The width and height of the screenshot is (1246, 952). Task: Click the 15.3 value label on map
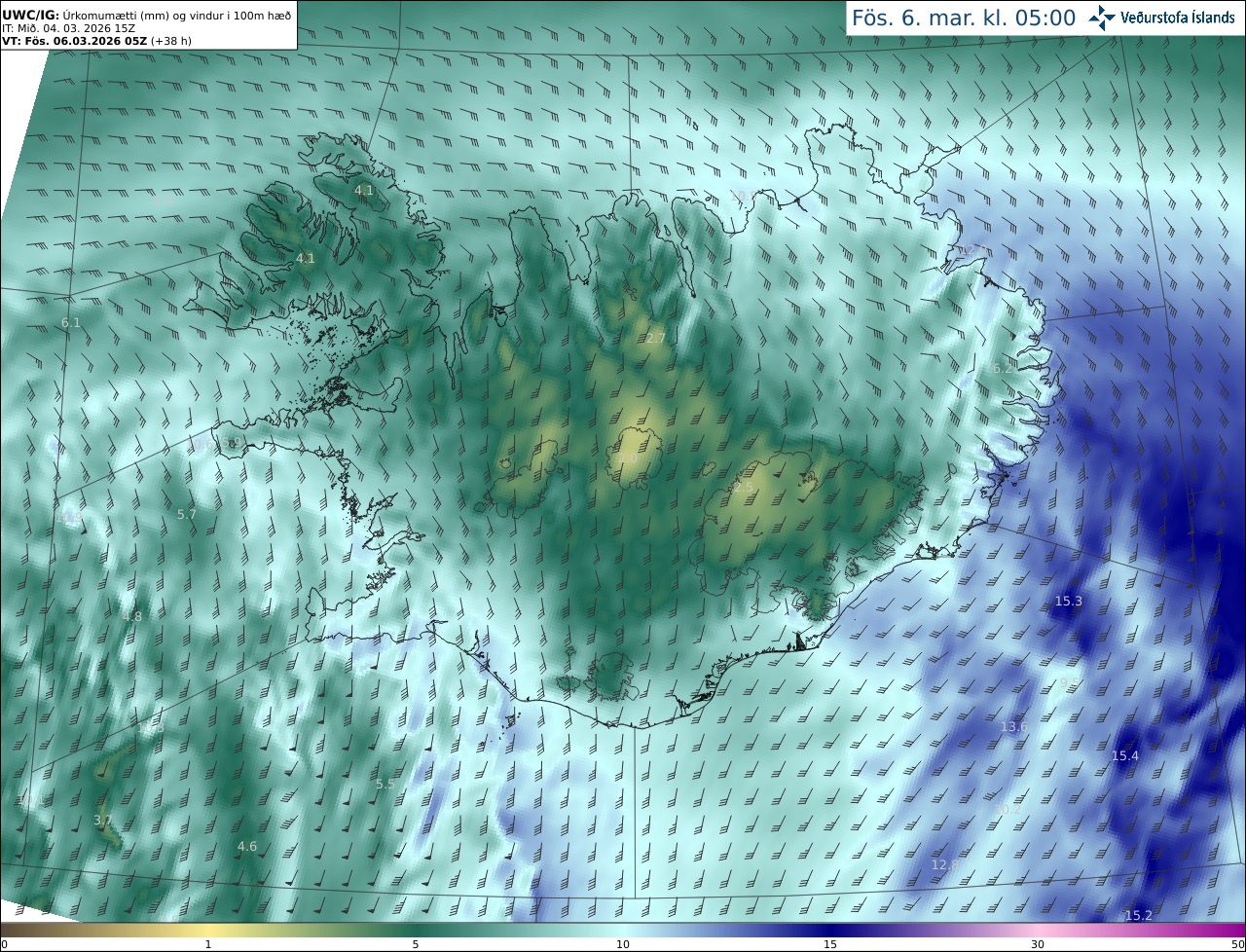coord(1068,602)
